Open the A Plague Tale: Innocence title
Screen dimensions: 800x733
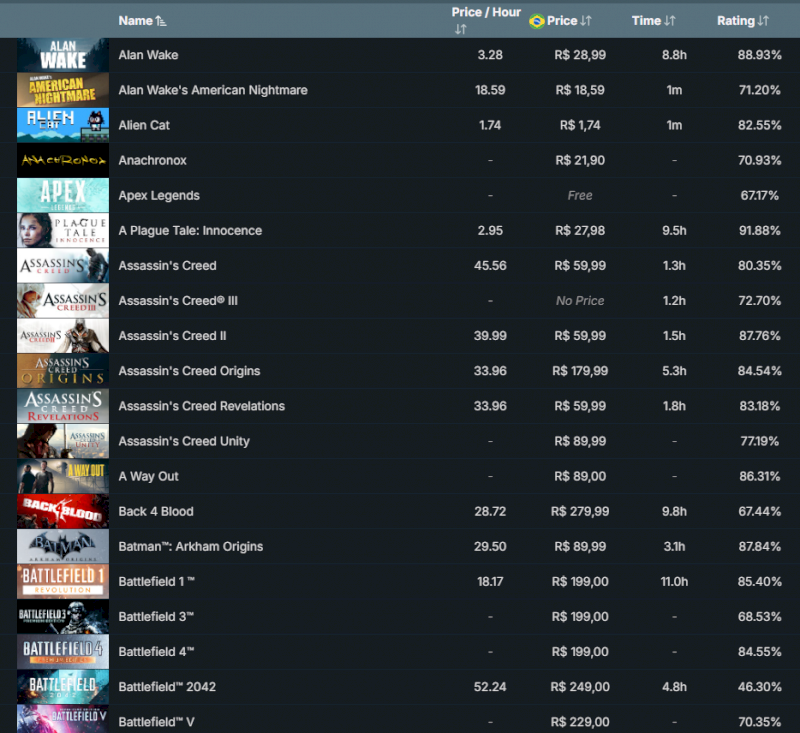pyautogui.click(x=190, y=231)
